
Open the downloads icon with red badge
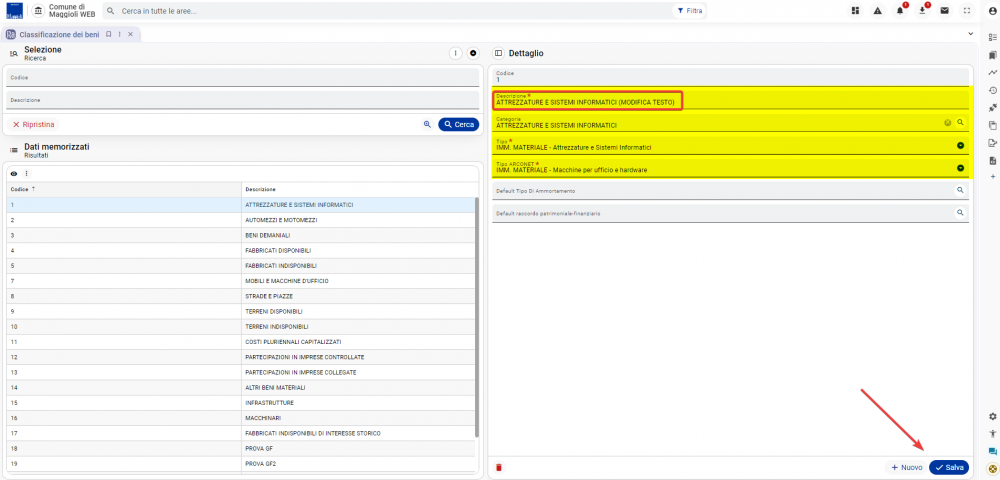coord(922,11)
